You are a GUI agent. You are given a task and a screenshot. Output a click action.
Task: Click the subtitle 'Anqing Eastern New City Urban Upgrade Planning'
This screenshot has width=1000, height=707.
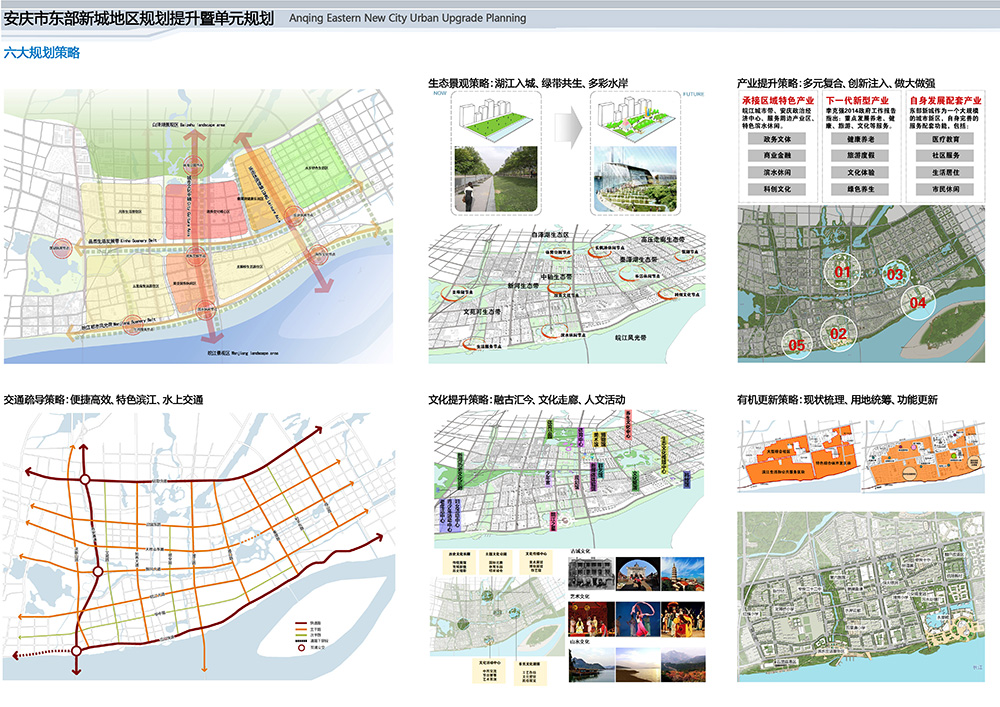point(408,18)
